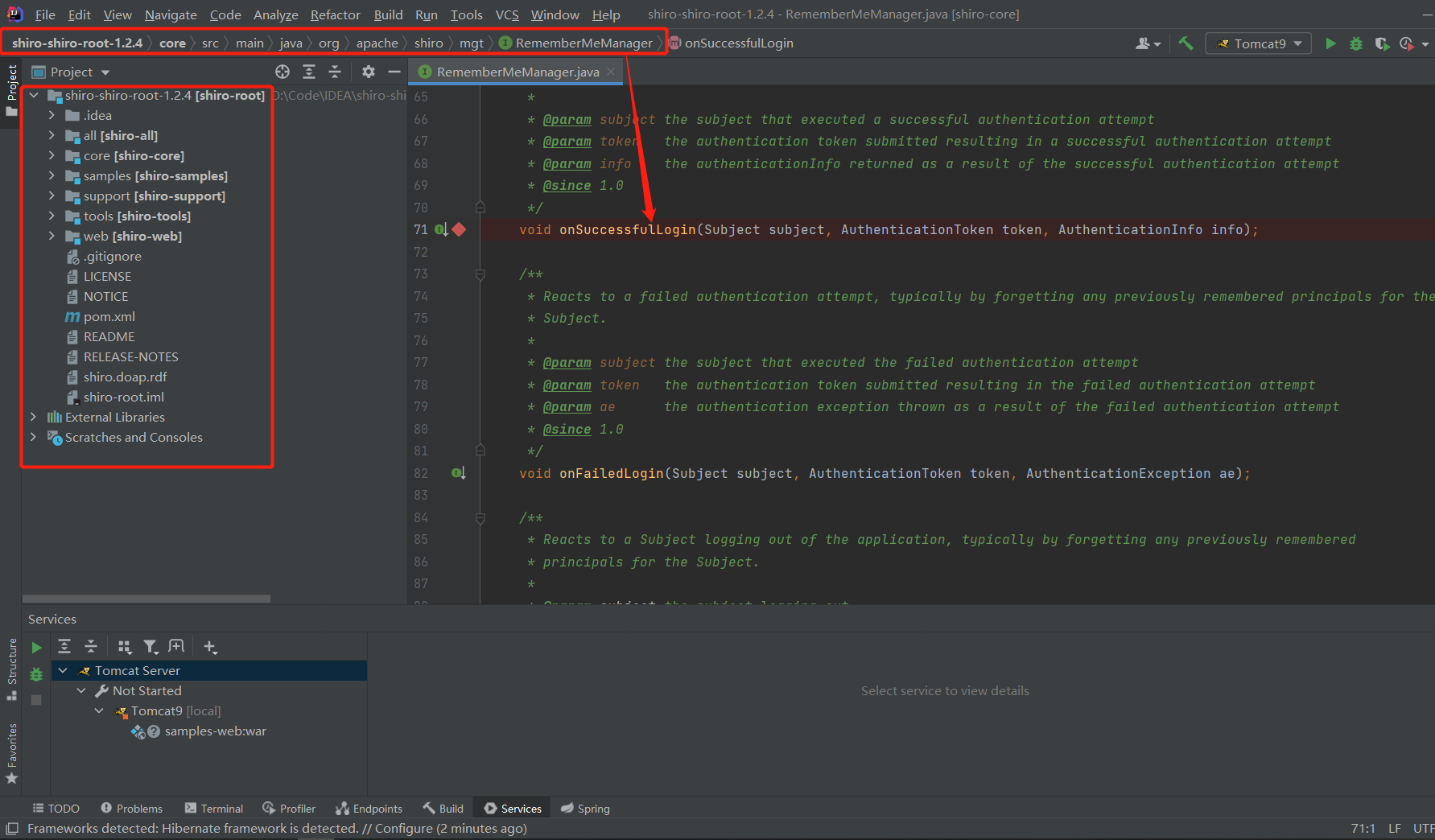Click onSuccessfulLogin in navigation bar

(x=738, y=43)
